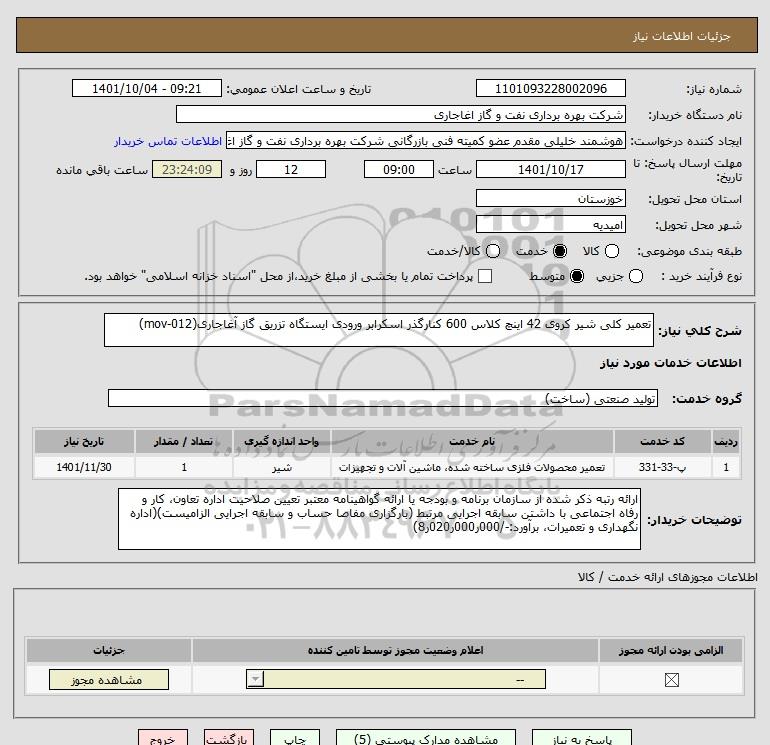
Task: Choose جزیی purchase process type
Action: [x=635, y=276]
